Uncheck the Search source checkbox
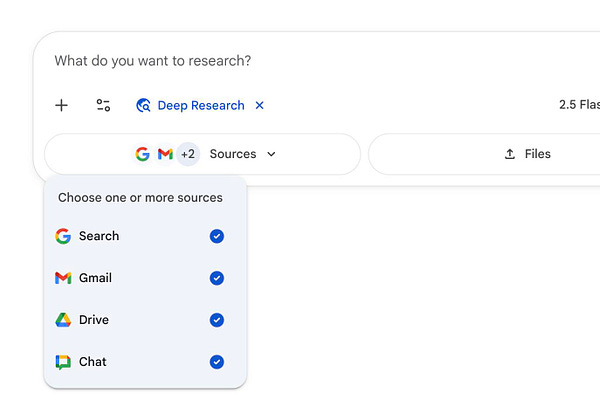600x400 pixels. coord(217,236)
